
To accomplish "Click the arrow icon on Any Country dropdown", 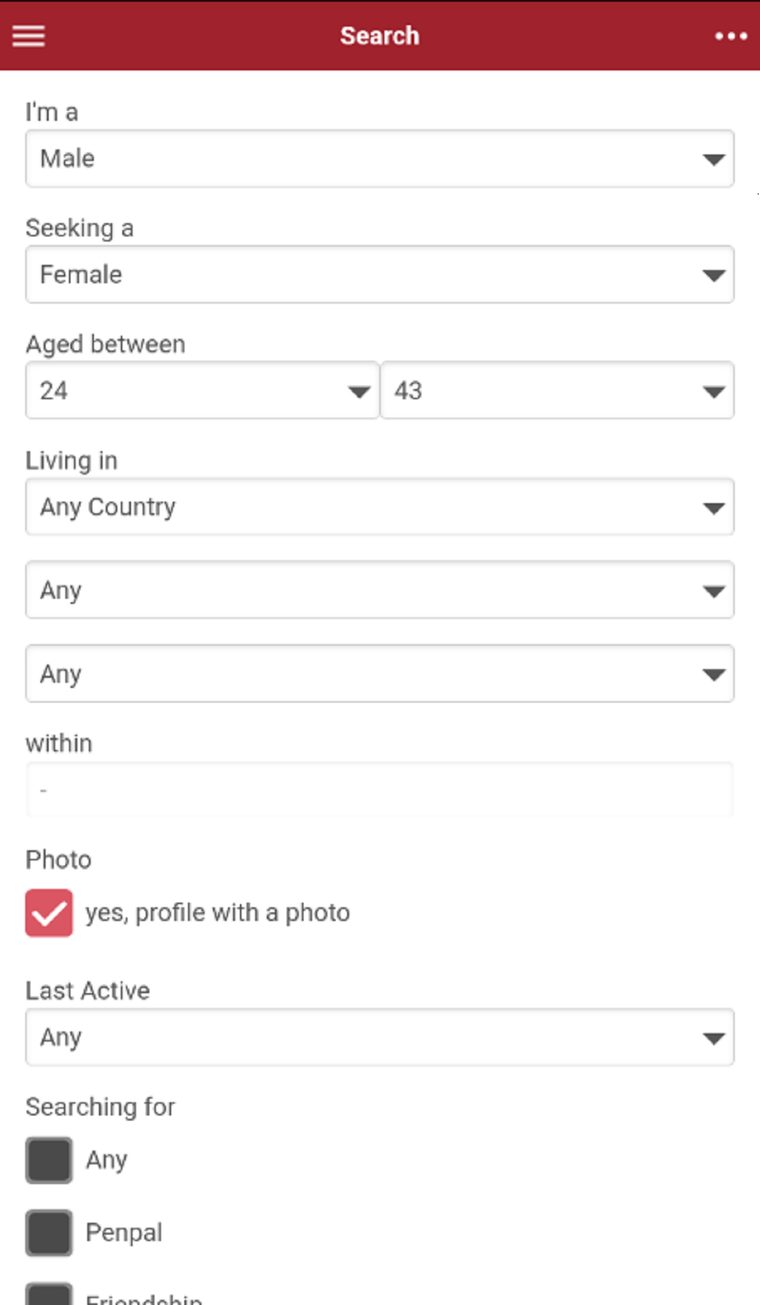I will 713,508.
